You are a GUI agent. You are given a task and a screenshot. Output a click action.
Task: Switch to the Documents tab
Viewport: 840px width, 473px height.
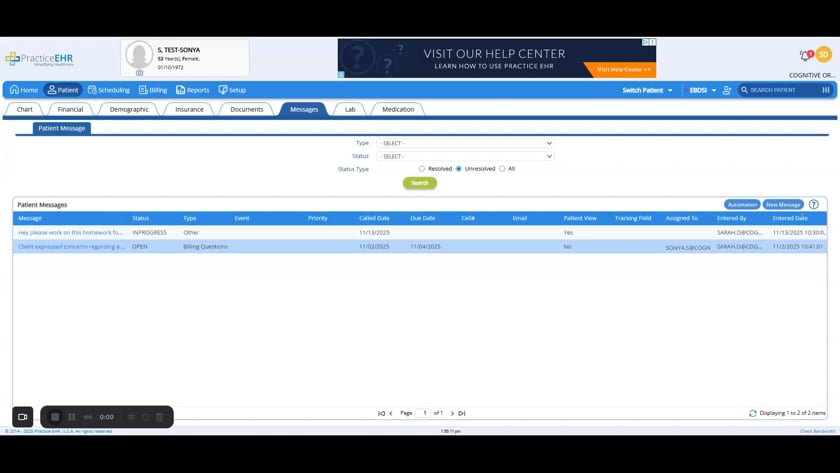(246, 109)
